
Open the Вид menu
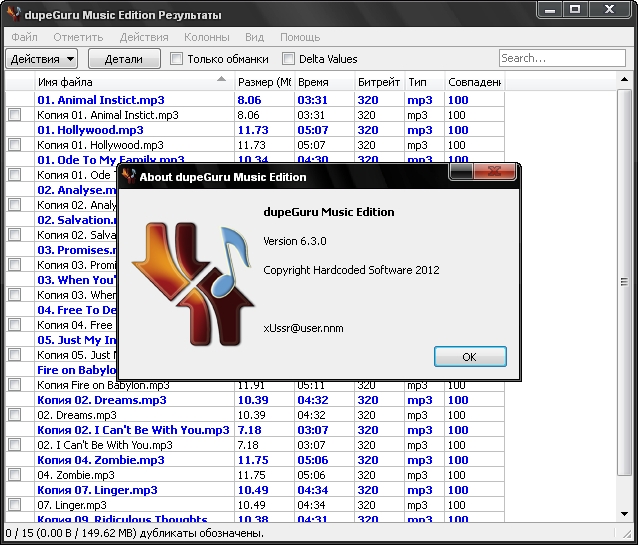coord(255,37)
